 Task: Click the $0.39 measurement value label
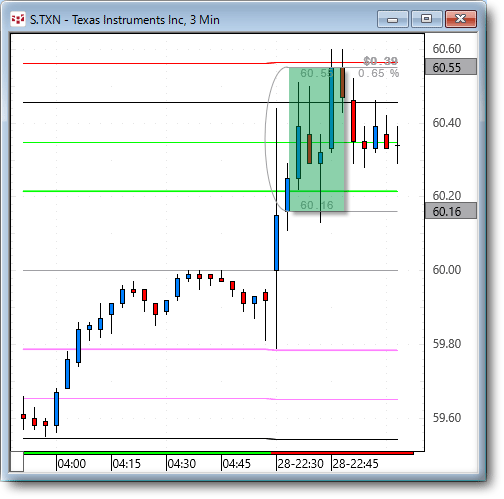click(x=380, y=61)
